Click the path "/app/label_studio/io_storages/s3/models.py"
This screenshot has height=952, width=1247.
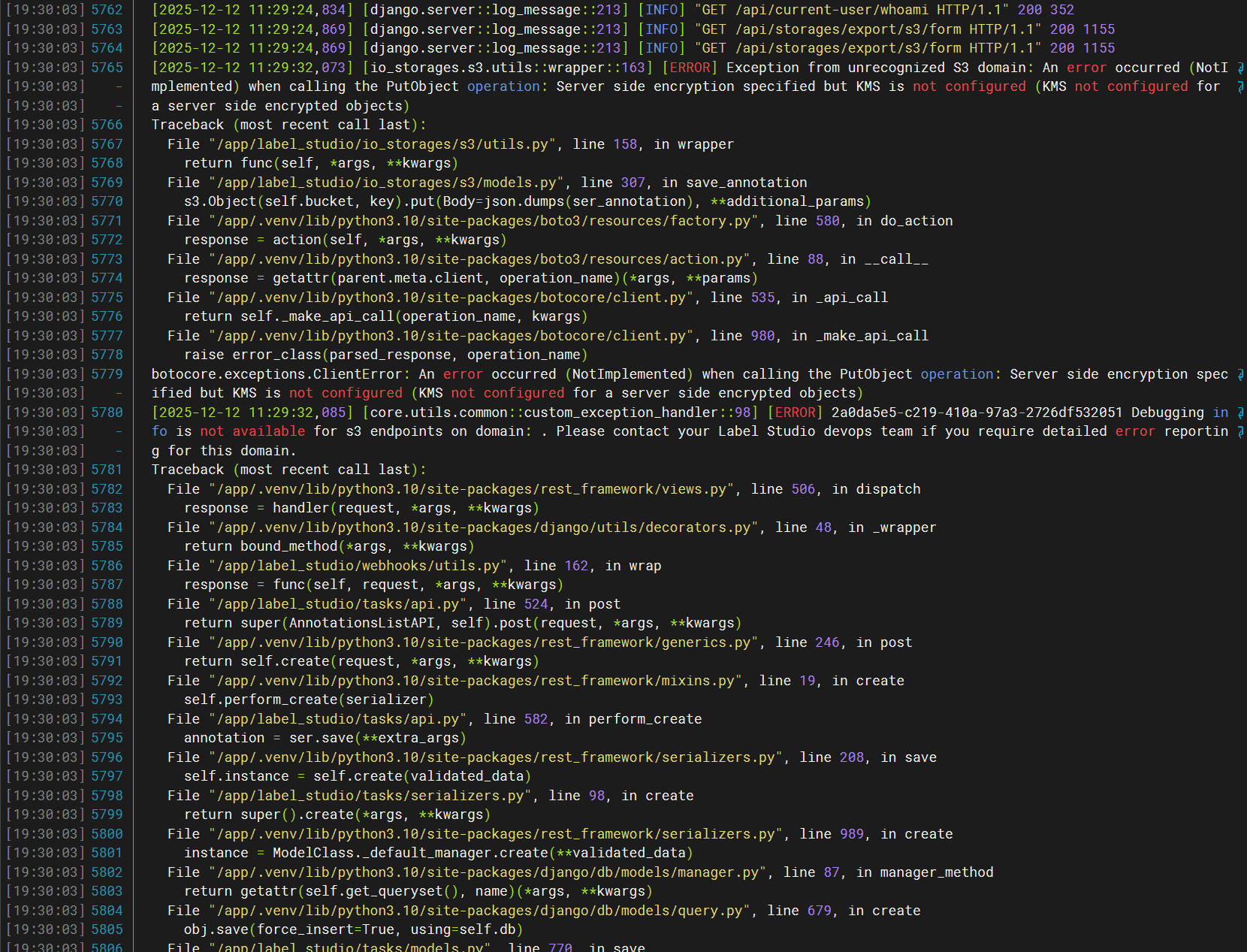tap(386, 183)
